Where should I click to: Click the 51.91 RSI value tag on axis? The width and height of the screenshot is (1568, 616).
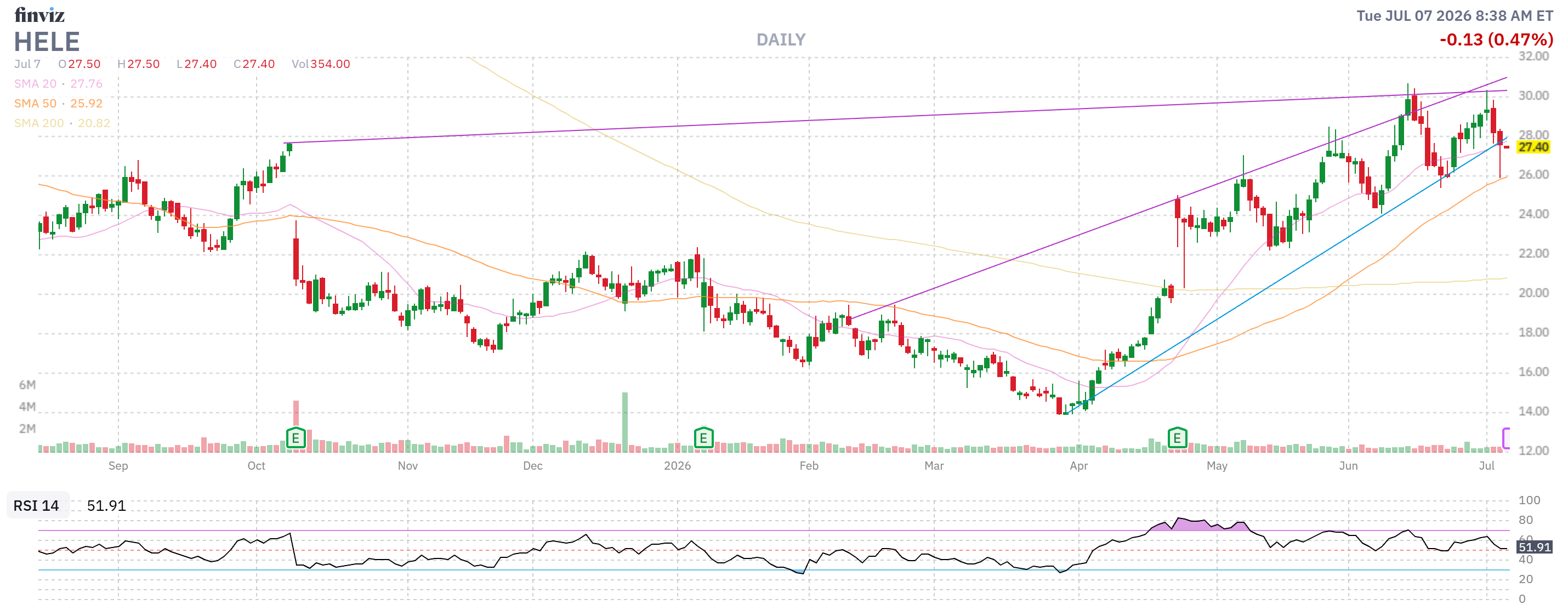coord(1533,546)
